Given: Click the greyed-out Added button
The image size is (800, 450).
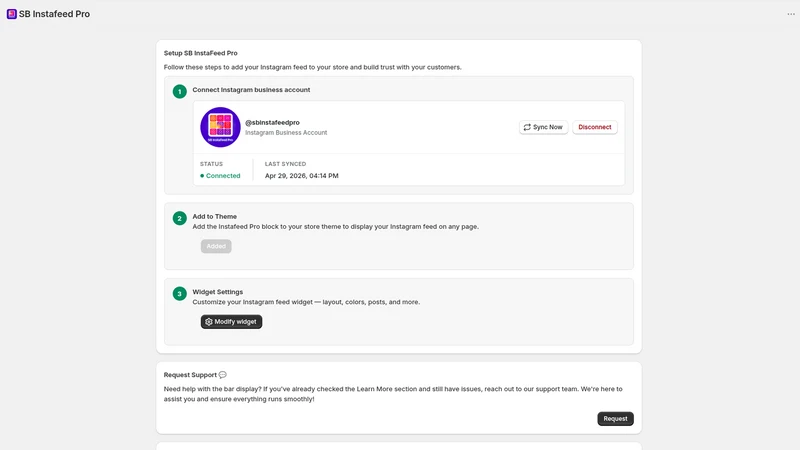Looking at the screenshot, I should [216, 246].
